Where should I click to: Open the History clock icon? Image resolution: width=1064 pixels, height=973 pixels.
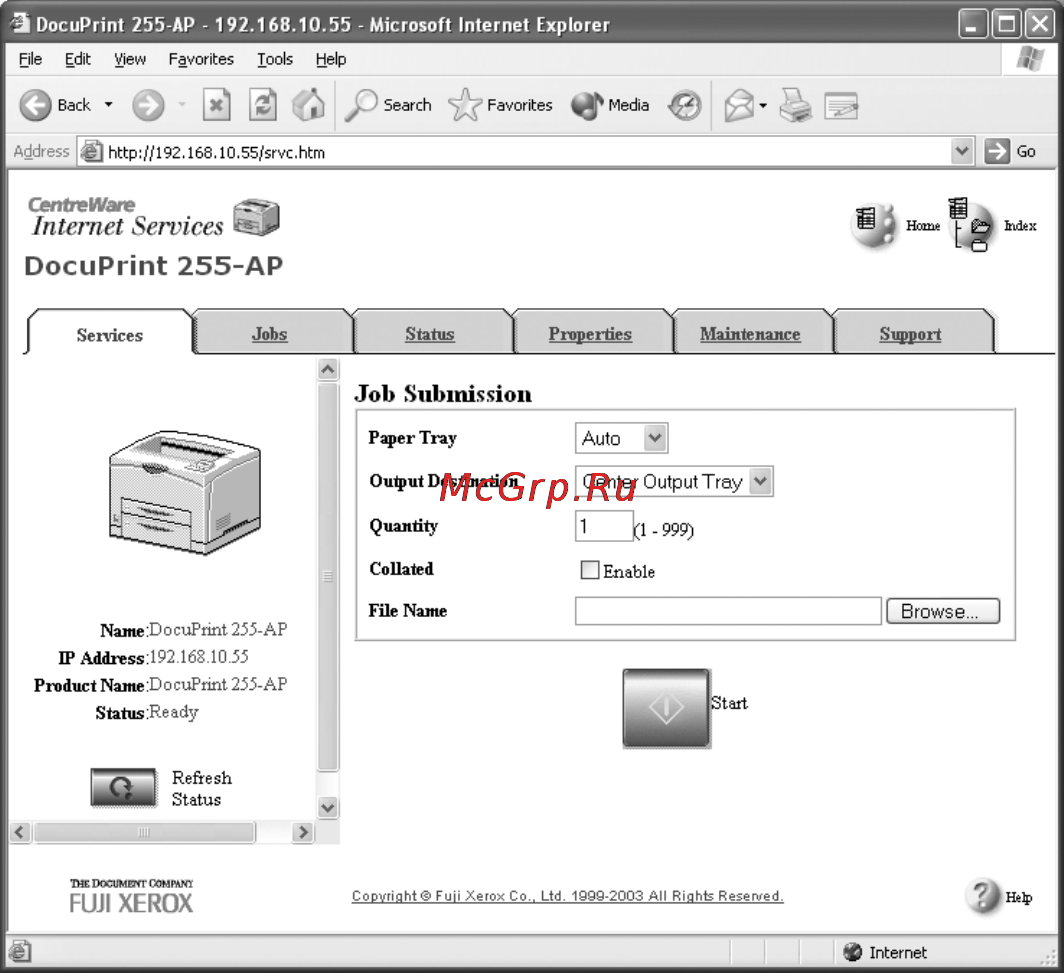(685, 105)
